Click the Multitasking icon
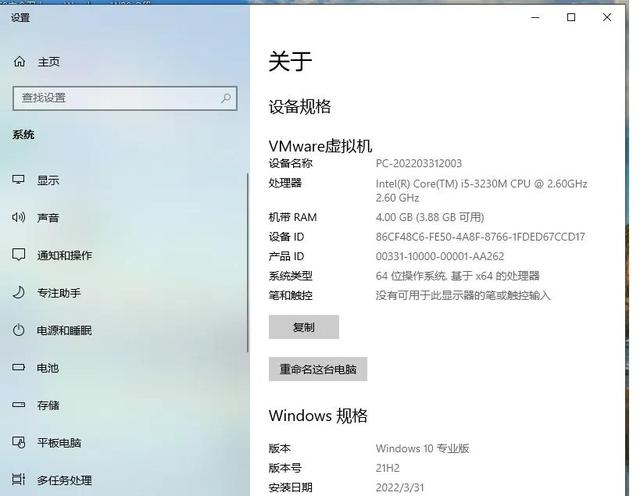The image size is (640, 496). tap(18, 480)
